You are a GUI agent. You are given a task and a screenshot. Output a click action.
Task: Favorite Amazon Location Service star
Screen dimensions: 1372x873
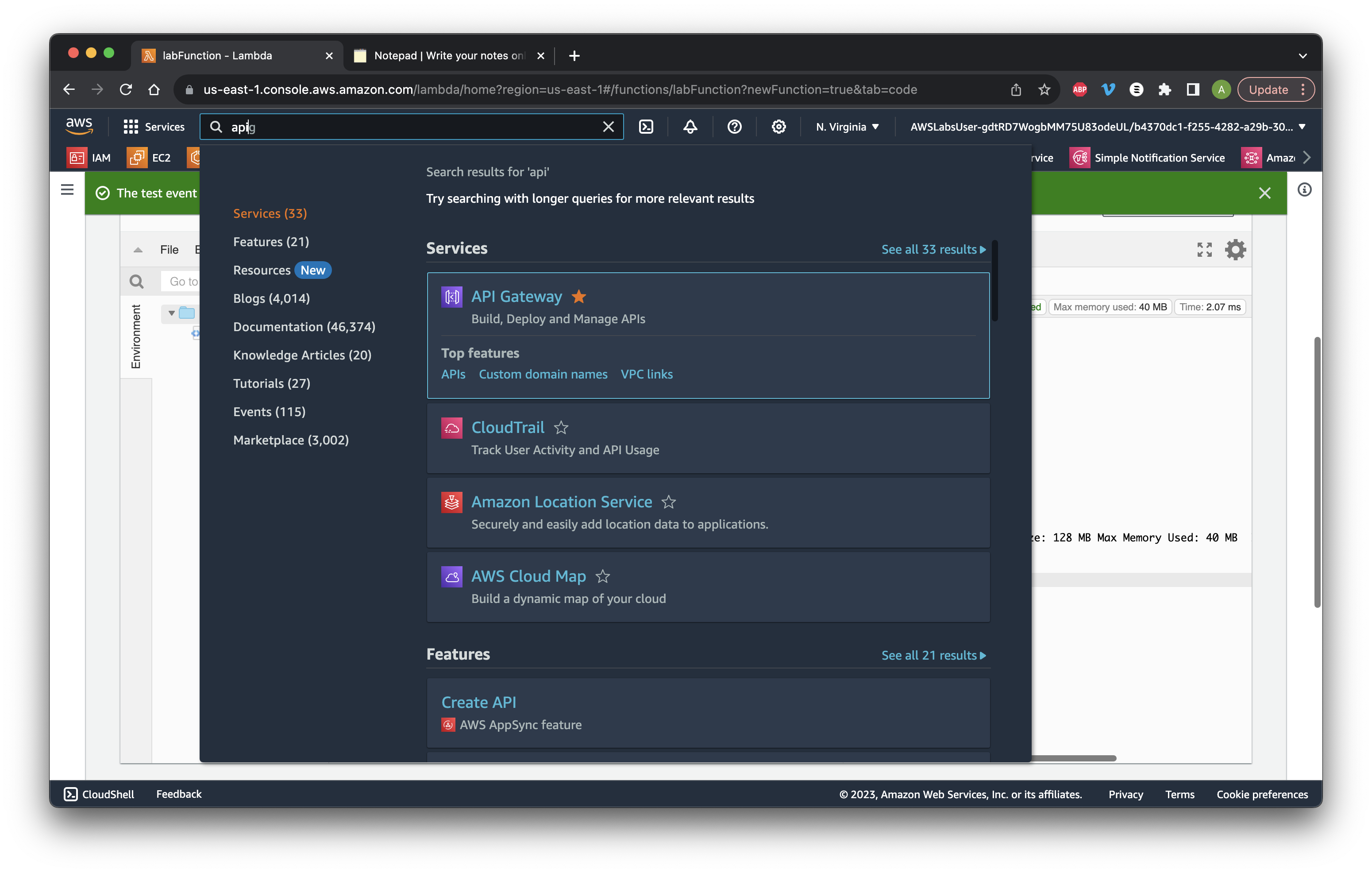669,502
